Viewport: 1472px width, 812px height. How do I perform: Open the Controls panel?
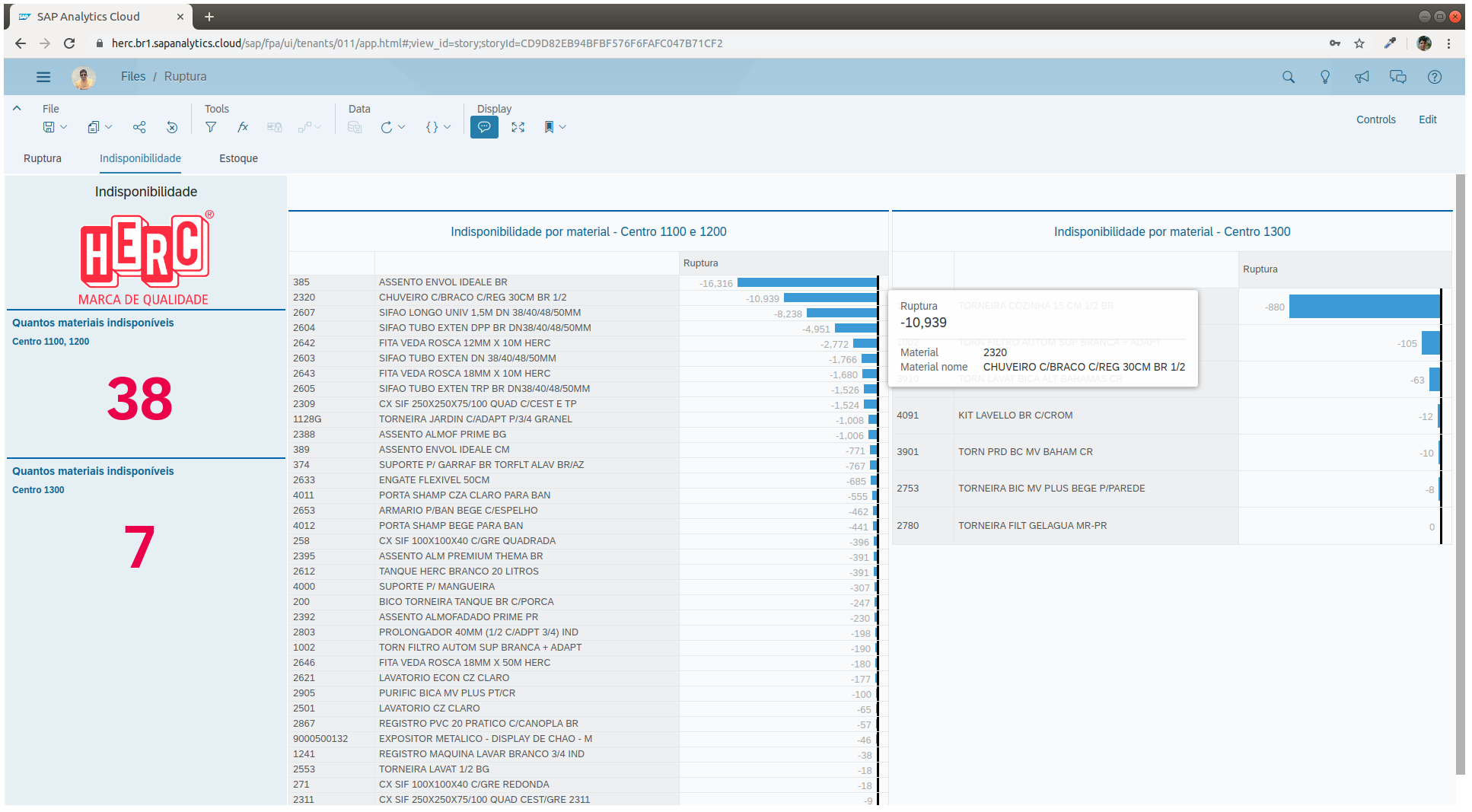[1375, 119]
